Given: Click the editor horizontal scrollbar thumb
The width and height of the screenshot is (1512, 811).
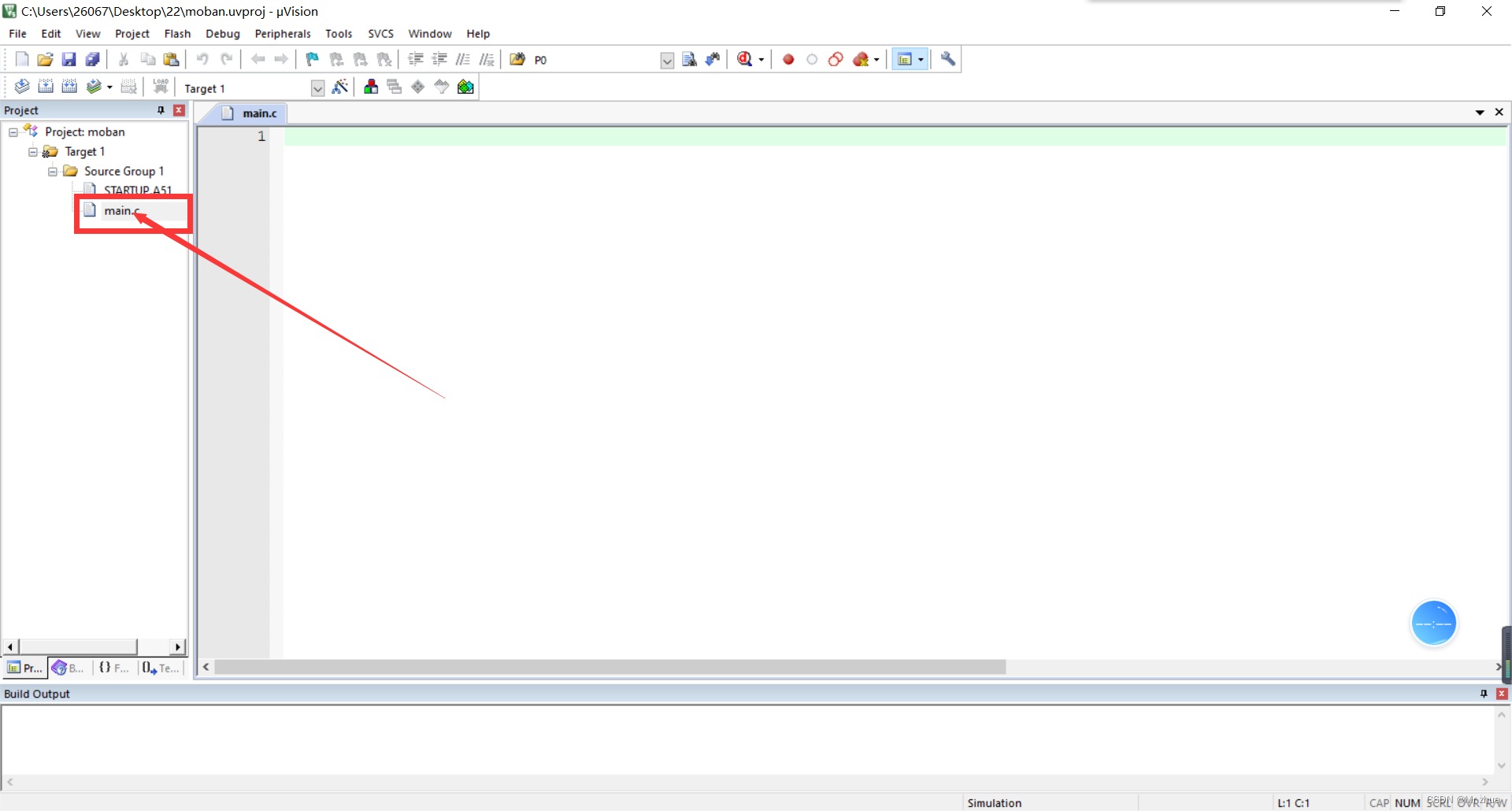Looking at the screenshot, I should [x=610, y=667].
